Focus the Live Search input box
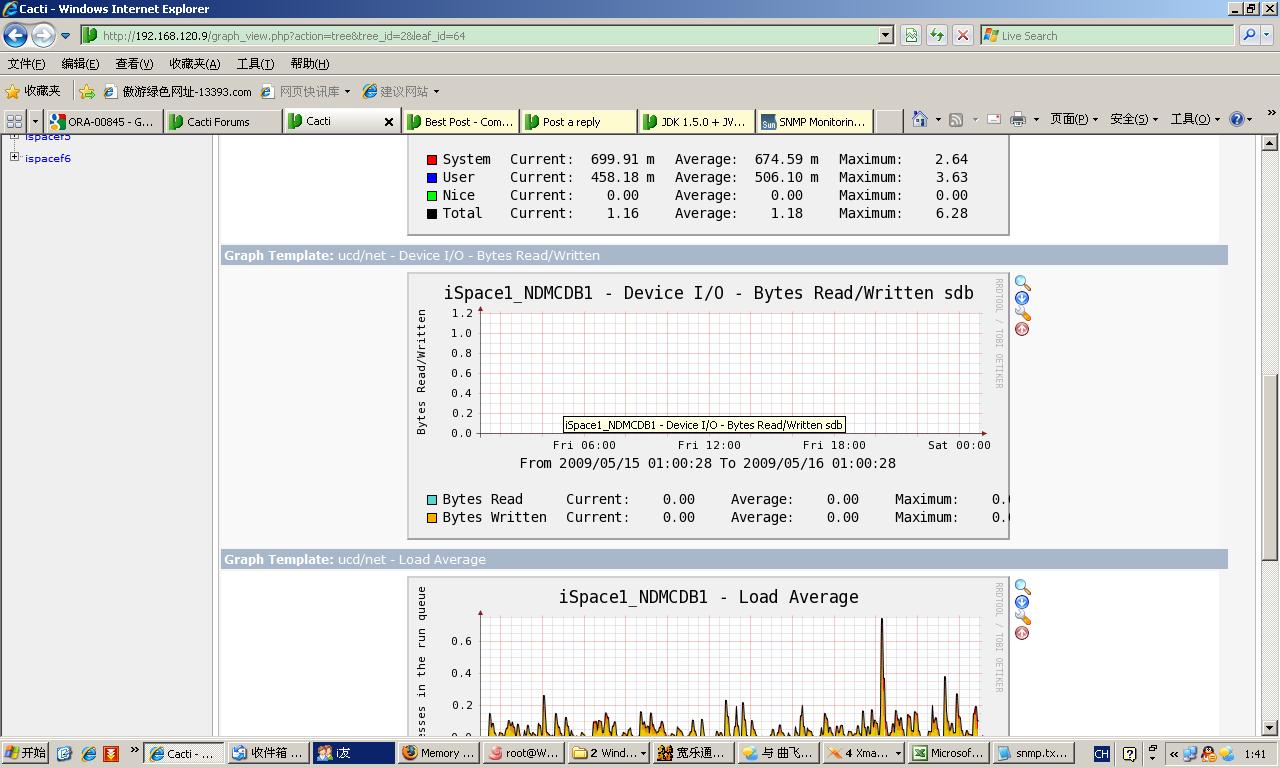This screenshot has height=768, width=1280. point(1107,35)
